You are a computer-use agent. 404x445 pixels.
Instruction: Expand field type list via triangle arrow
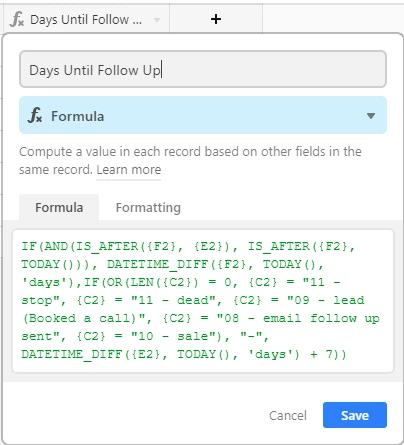371,116
